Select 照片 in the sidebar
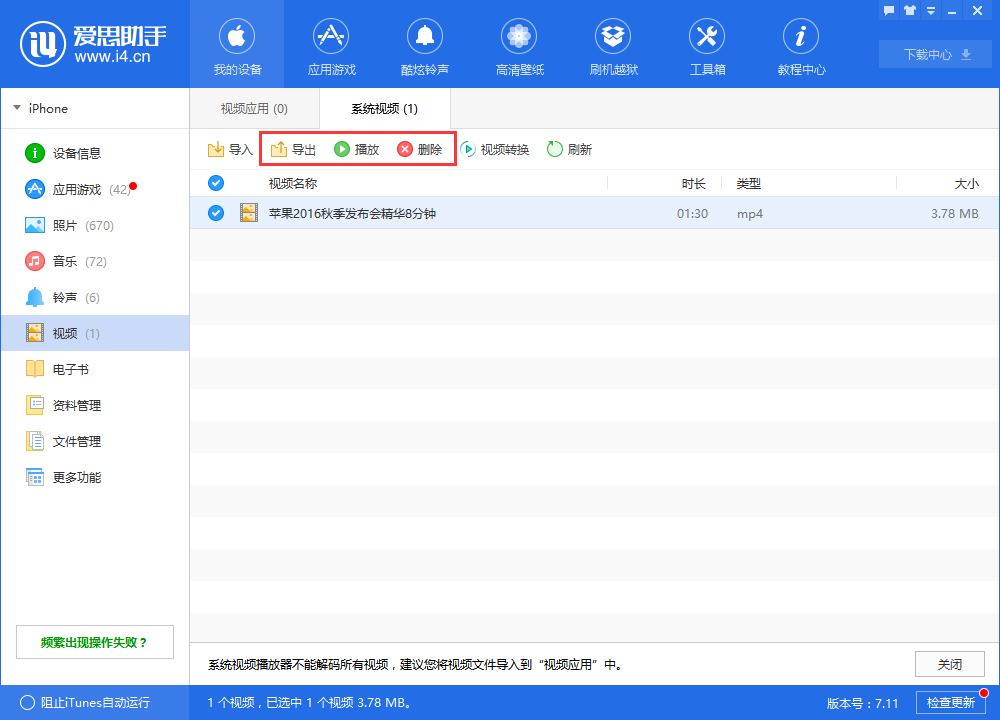This screenshot has height=720, width=1000. point(65,225)
